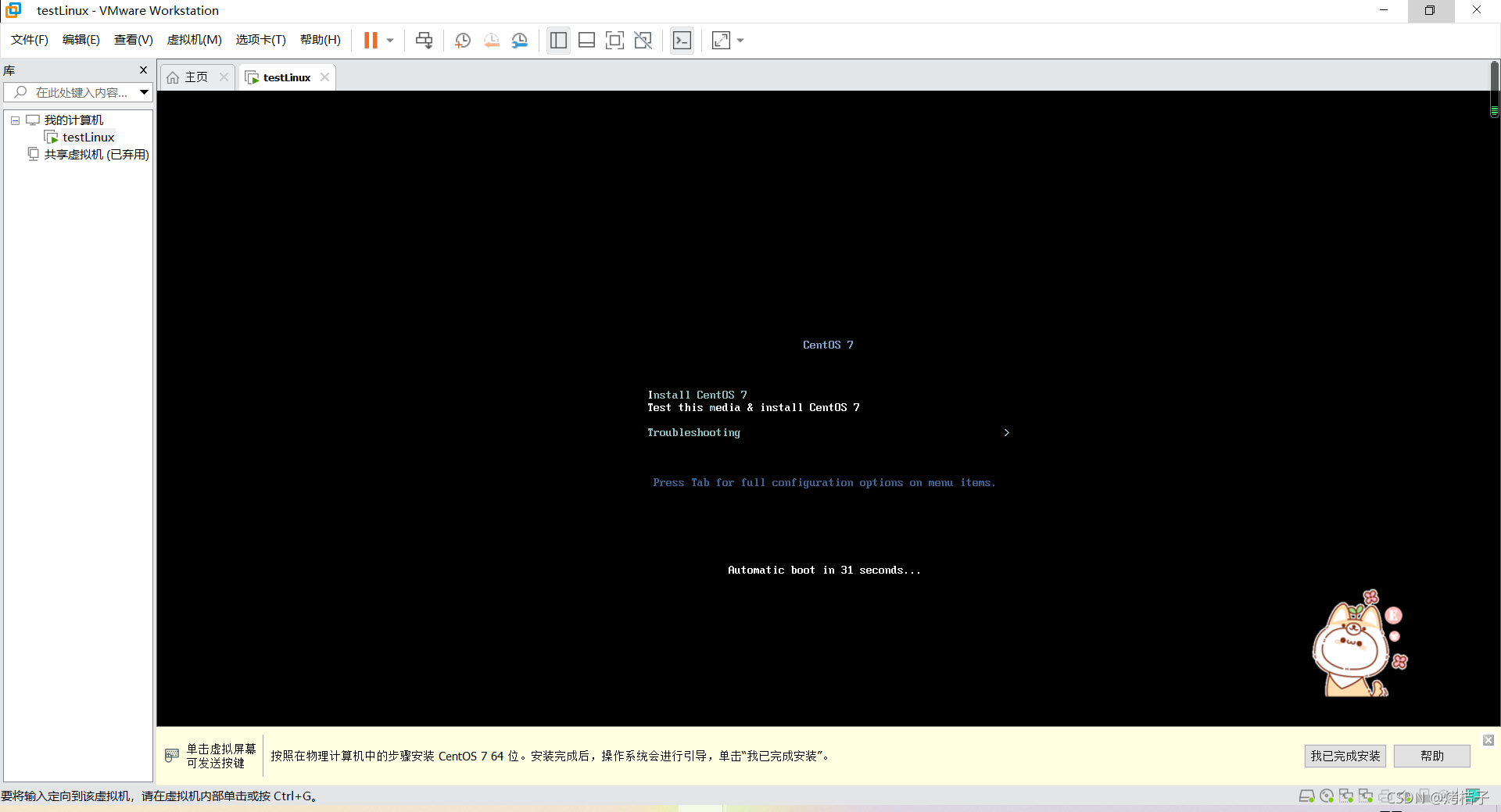The height and width of the screenshot is (812, 1501).
Task: Dismiss the yellow install hint bar
Action: pyautogui.click(x=1488, y=740)
